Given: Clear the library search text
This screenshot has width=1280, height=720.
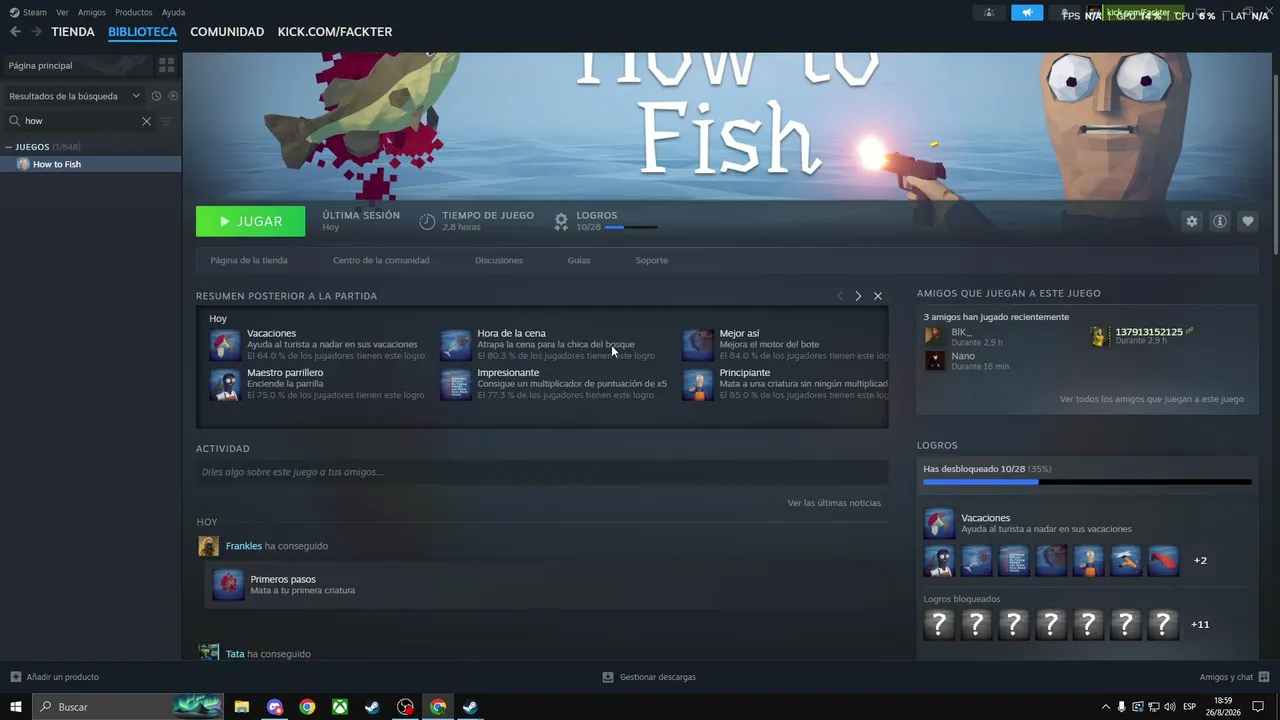Looking at the screenshot, I should tap(146, 121).
